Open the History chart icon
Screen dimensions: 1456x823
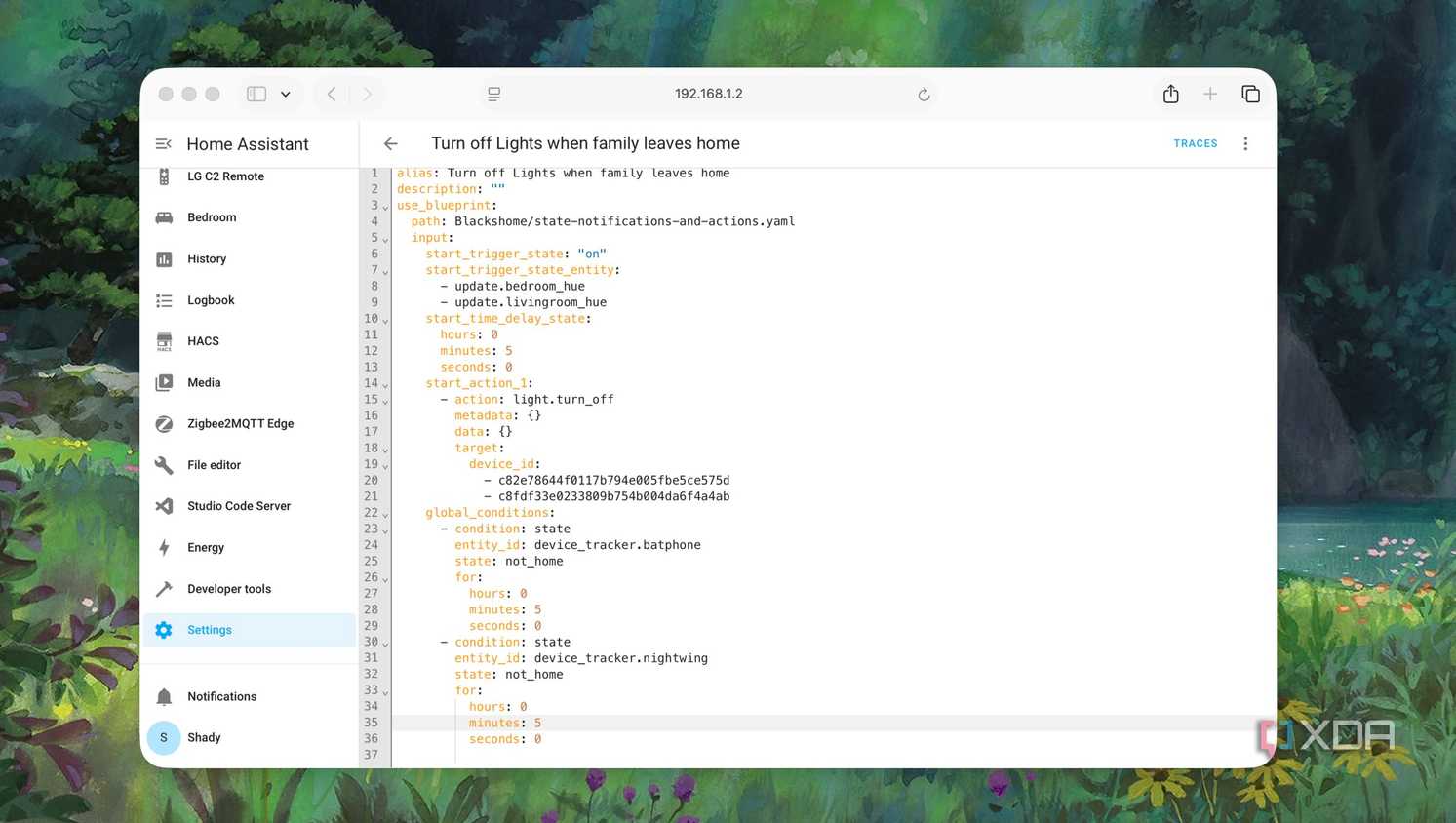pos(164,259)
